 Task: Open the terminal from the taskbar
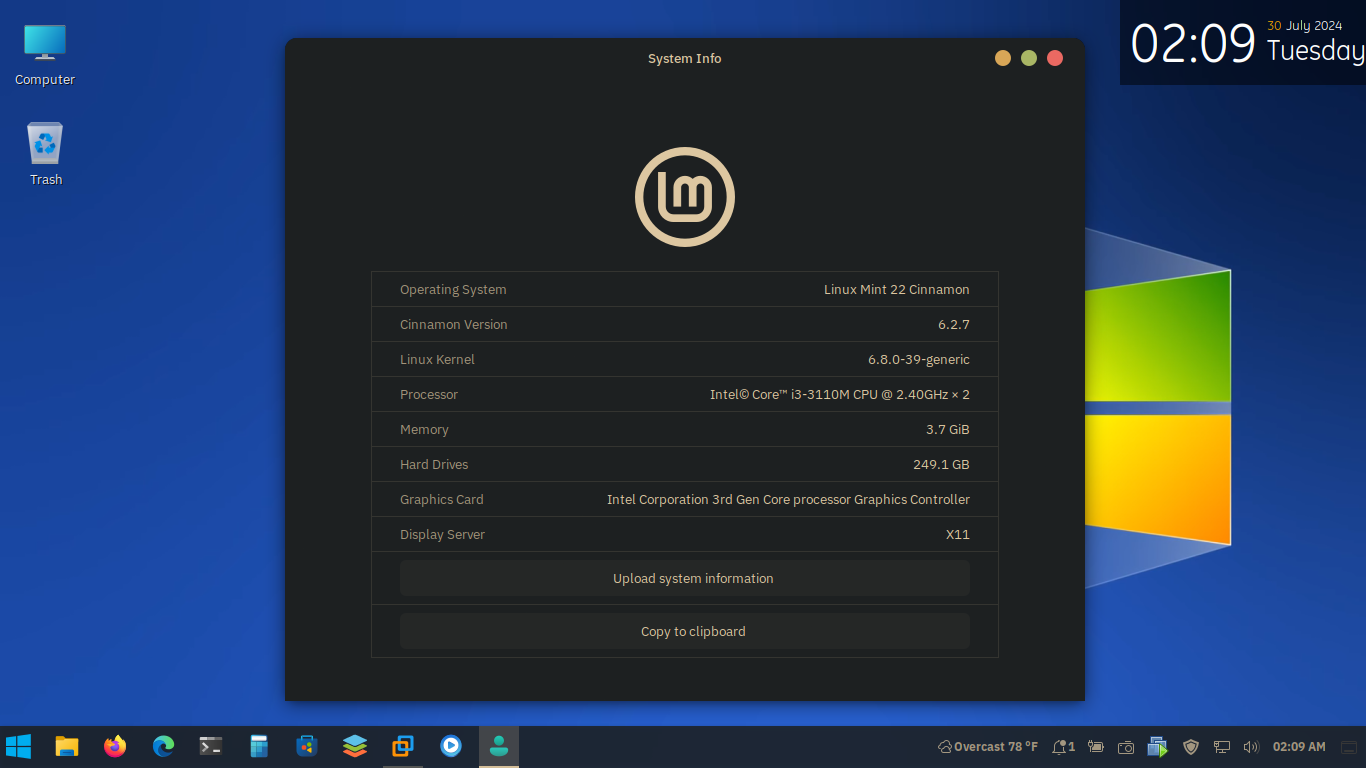(211, 746)
